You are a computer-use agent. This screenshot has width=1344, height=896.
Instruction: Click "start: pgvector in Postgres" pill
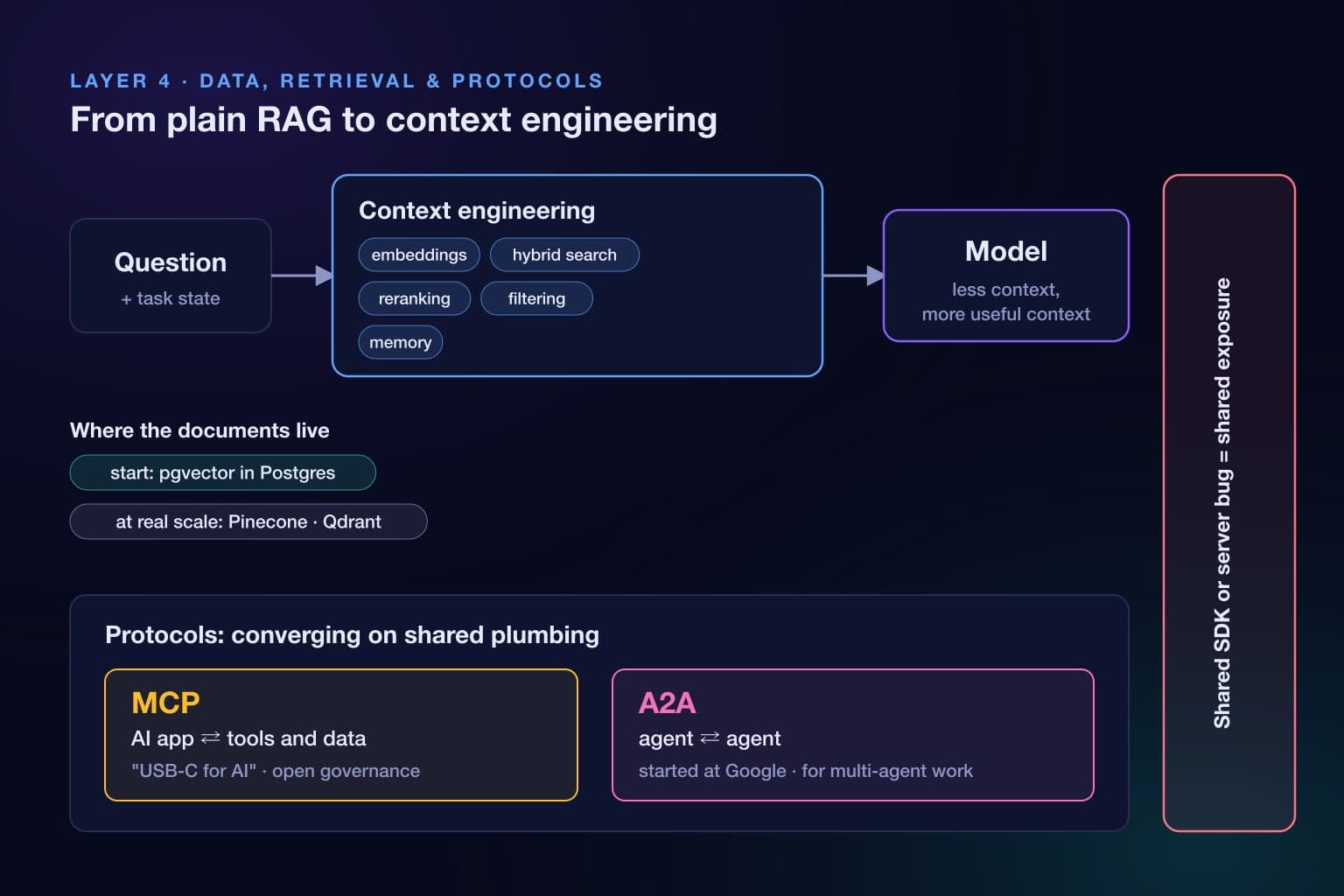[x=222, y=472]
